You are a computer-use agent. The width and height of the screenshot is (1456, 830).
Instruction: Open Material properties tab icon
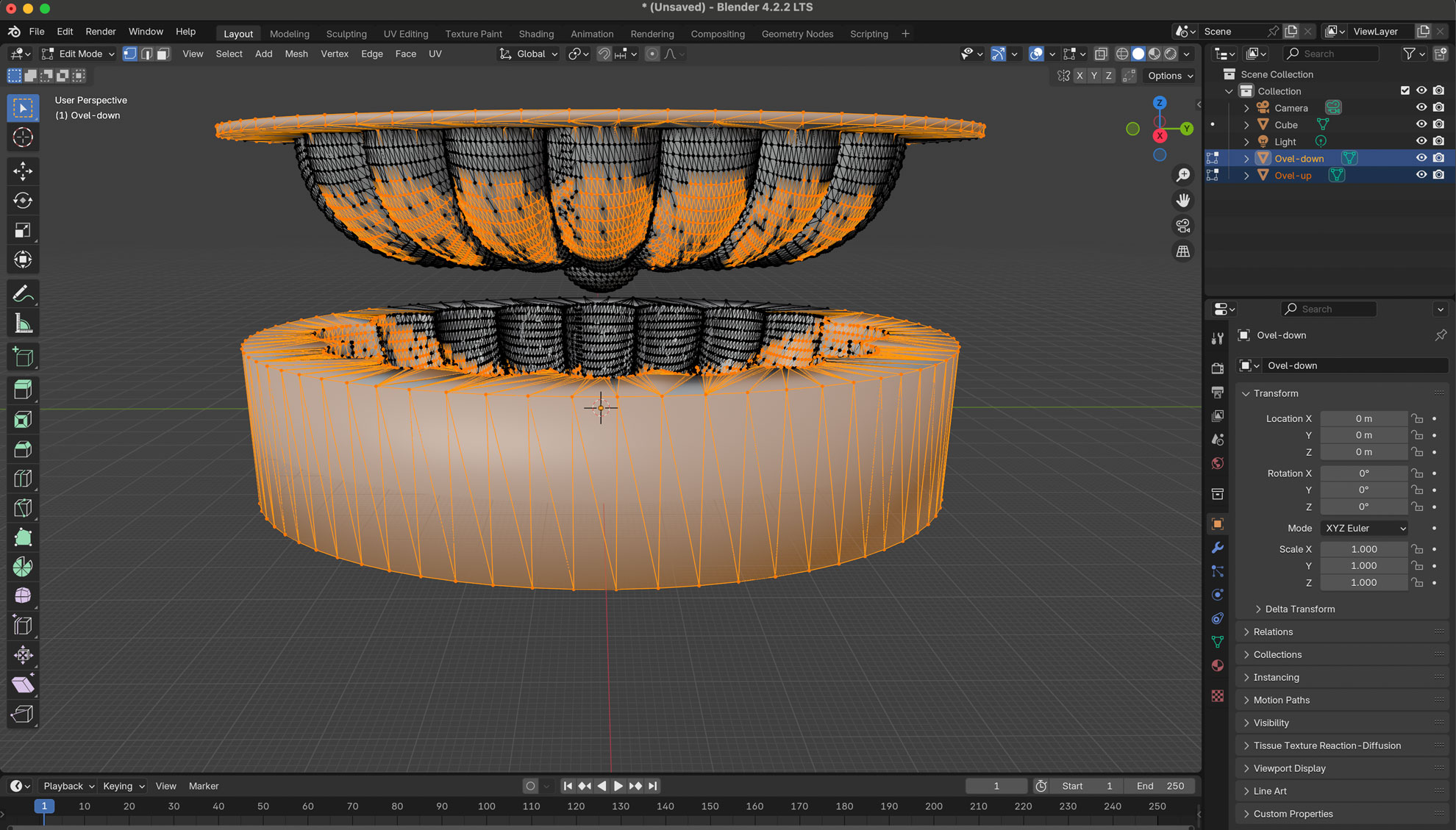(1218, 665)
